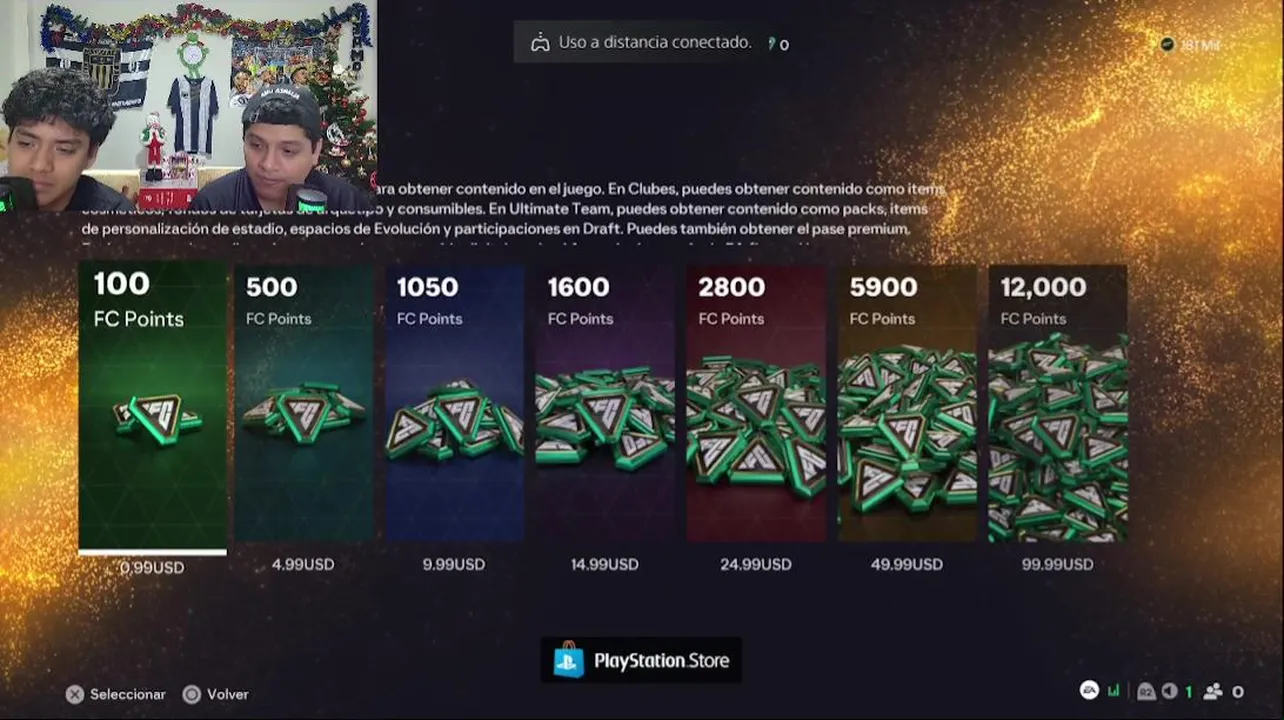This screenshot has height=720, width=1284.
Task: Choose the 500 FC Points pack
Action: tap(304, 403)
